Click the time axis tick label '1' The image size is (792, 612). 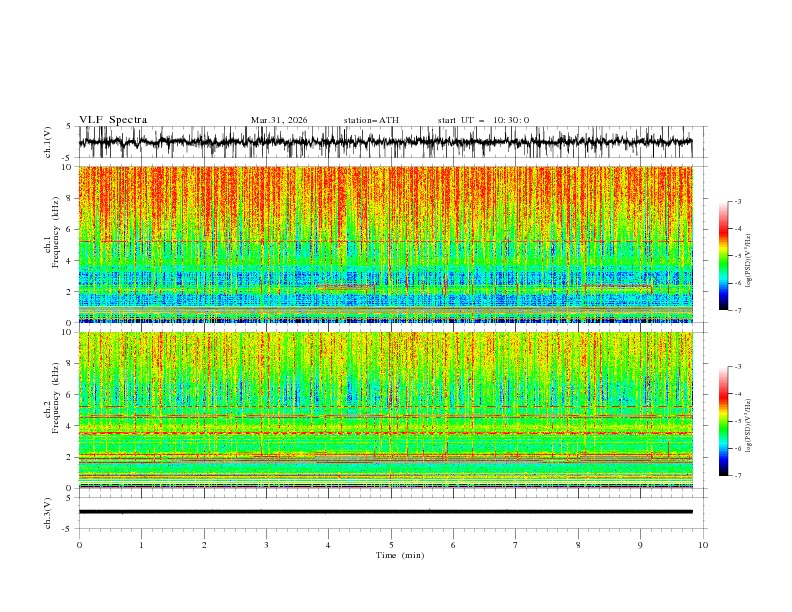pyautogui.click(x=141, y=545)
